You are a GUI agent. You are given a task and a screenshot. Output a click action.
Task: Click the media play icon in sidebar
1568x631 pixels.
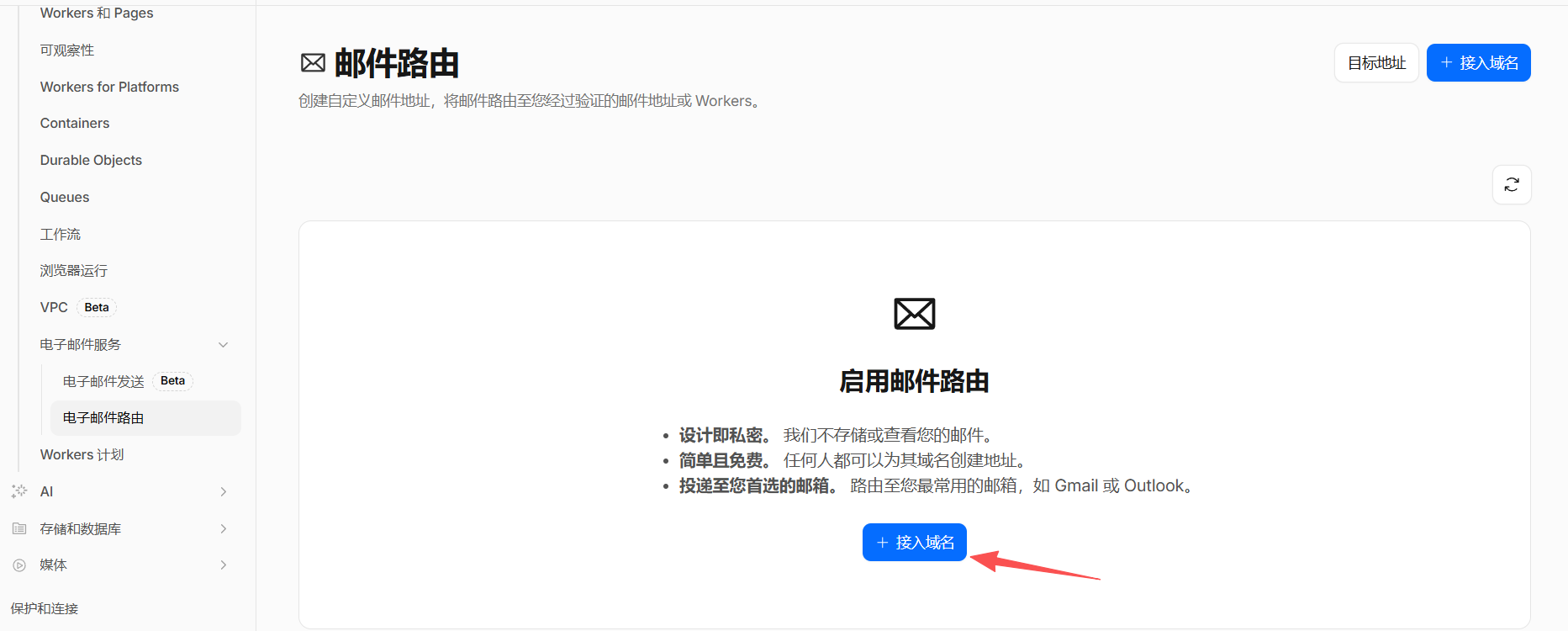(19, 565)
